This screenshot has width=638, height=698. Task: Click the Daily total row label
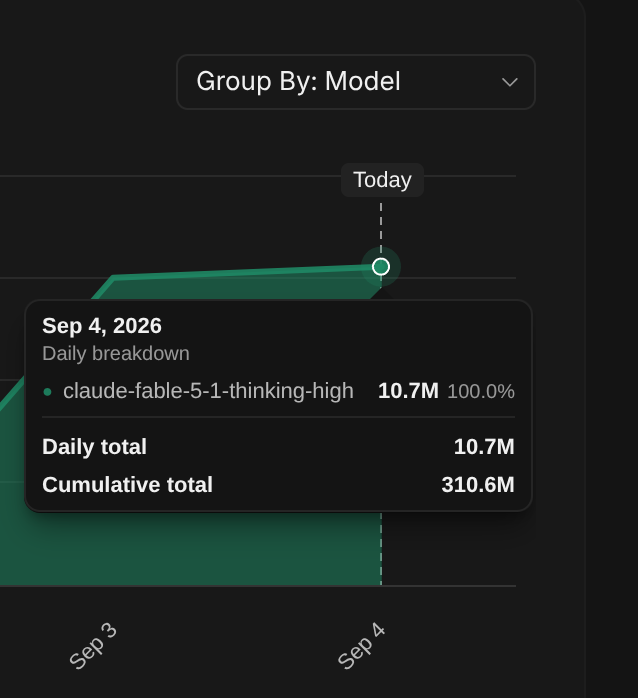(94, 446)
